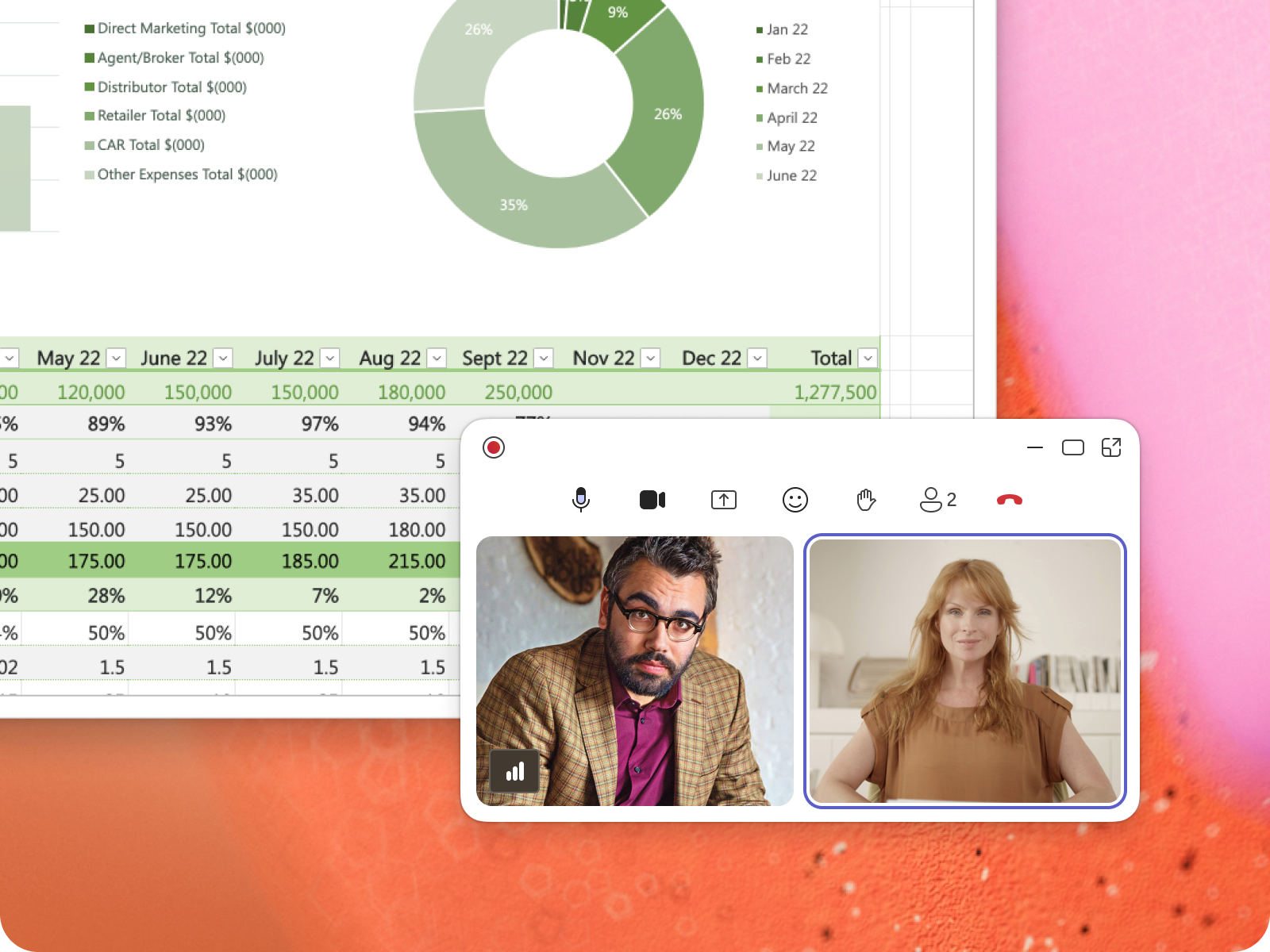Screen dimensions: 1270x952
Task: Minimize the call window
Action: (x=1035, y=447)
